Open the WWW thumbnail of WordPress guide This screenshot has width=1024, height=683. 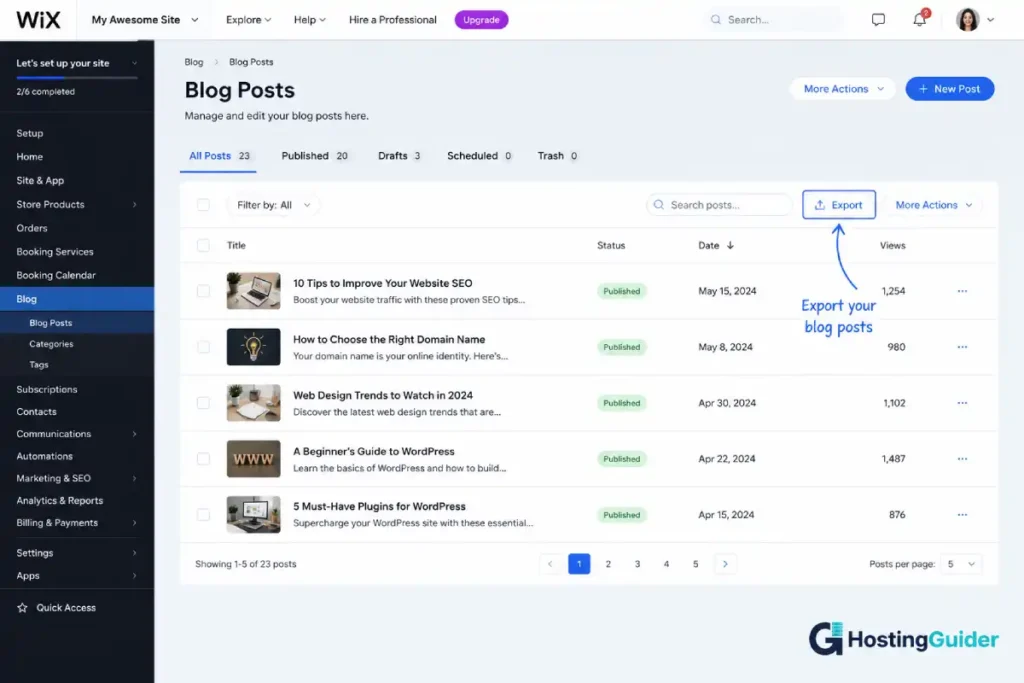tap(253, 458)
